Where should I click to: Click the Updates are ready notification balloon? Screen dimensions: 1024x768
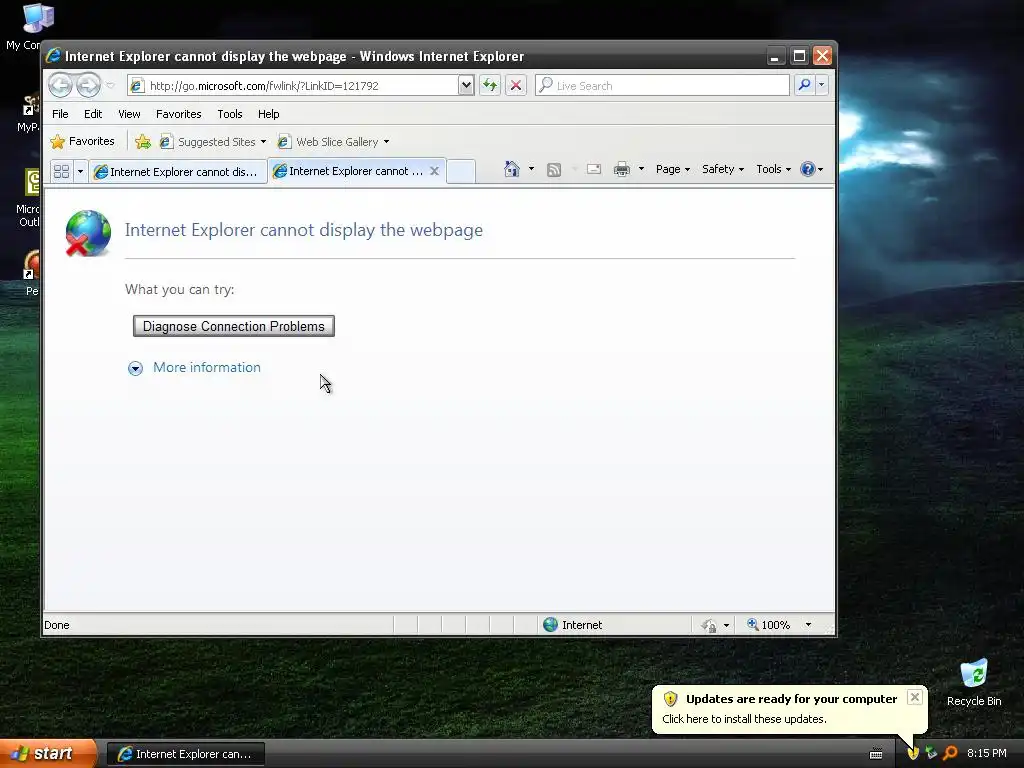click(x=789, y=709)
